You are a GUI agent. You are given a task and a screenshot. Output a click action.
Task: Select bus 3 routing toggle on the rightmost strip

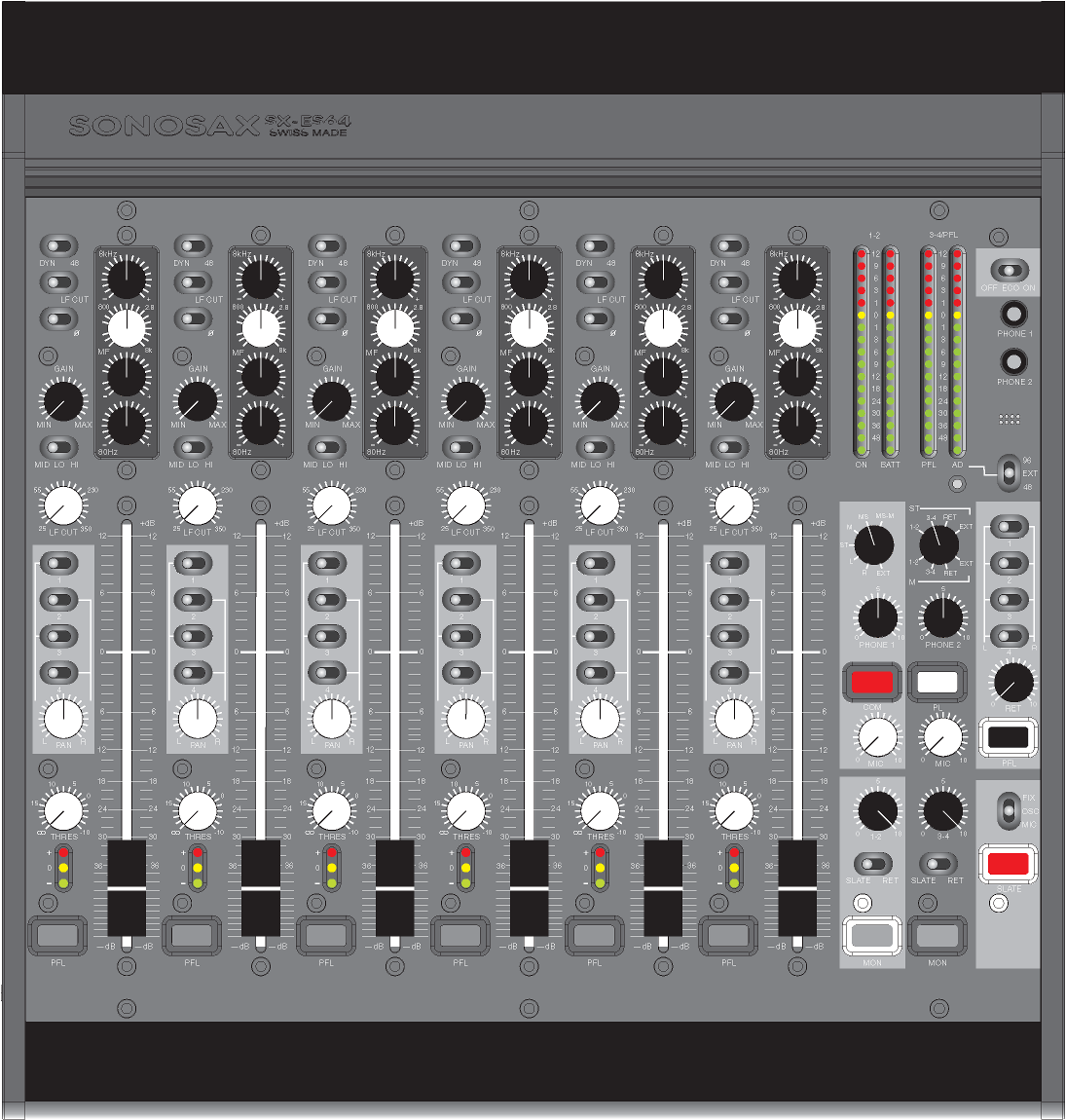click(x=1011, y=601)
